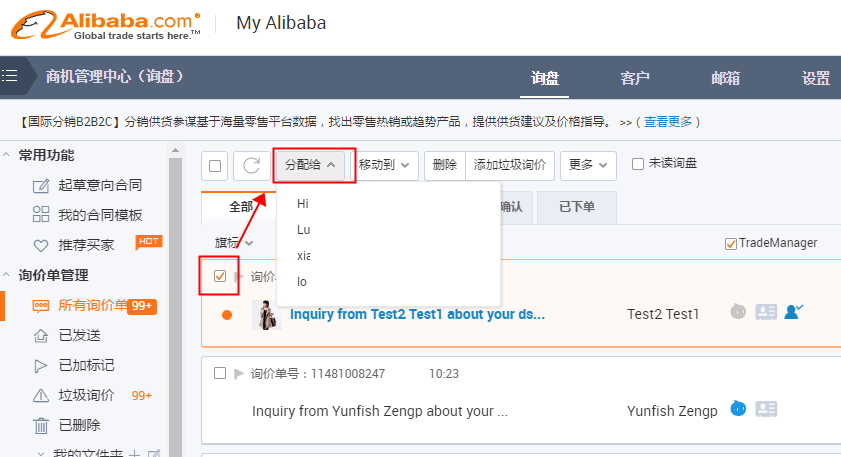Open the contact card icon for Test2 Test1

767,312
